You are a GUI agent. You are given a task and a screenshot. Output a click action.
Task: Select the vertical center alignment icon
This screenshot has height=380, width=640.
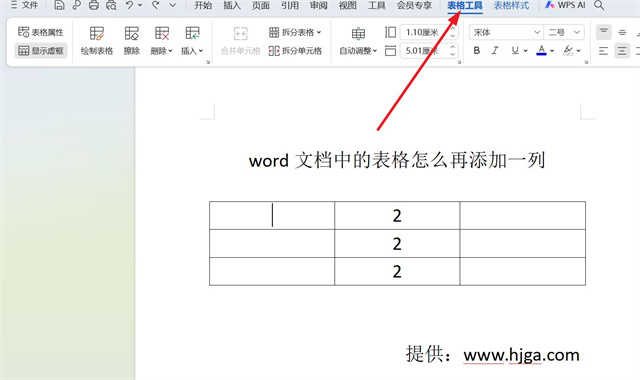tap(622, 32)
